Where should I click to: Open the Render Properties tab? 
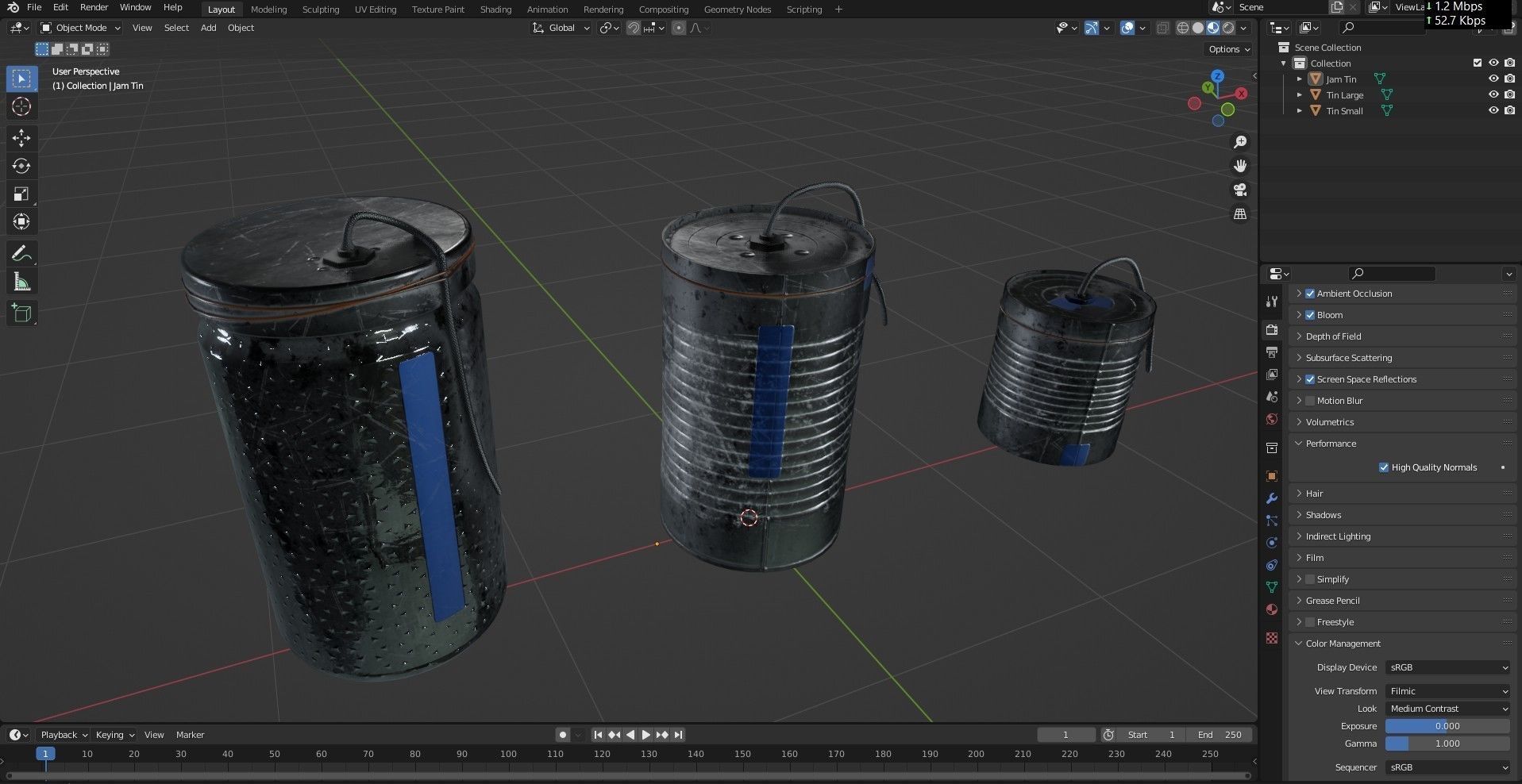point(1272,329)
